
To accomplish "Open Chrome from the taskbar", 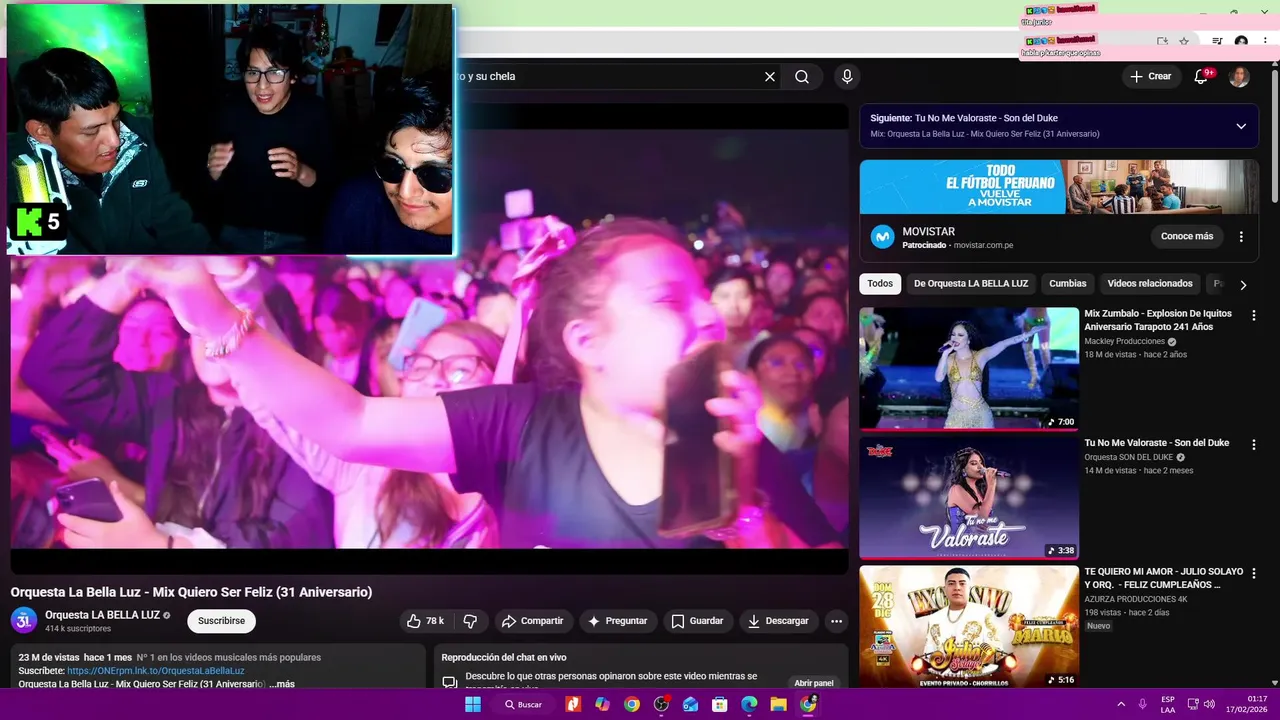I will pos(632,704).
